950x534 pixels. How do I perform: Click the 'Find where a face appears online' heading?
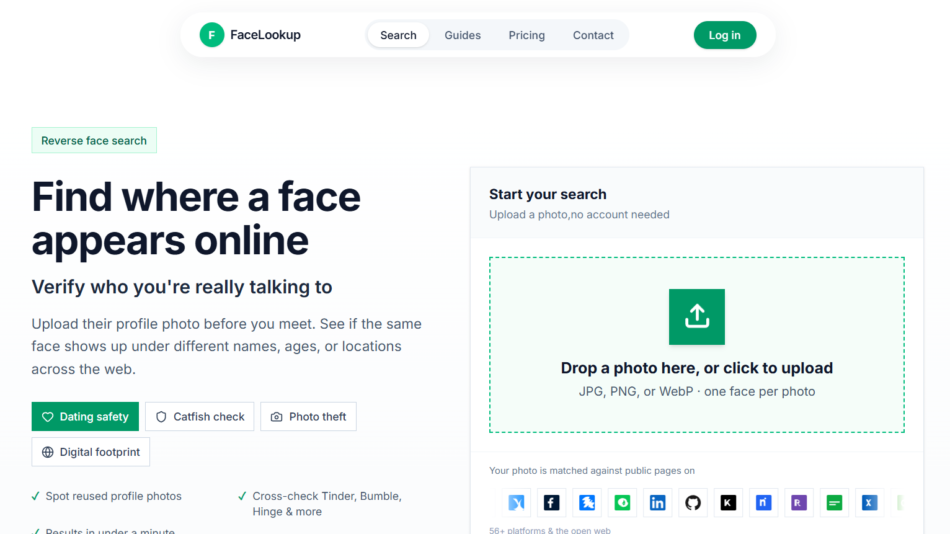[196, 219]
